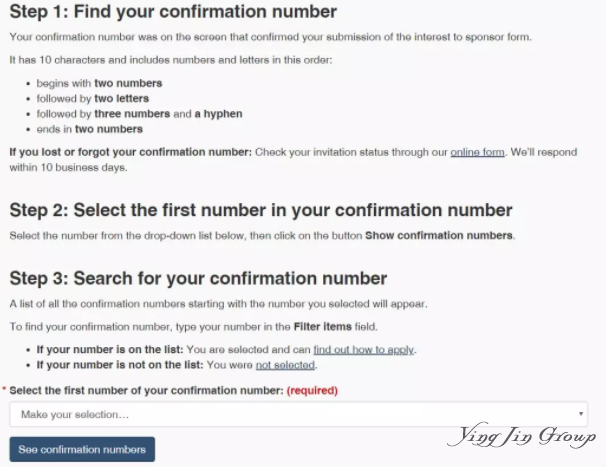This screenshot has width=606, height=467.
Task: Click the Step 3 Search for confirmation number heading
Action: (198, 278)
